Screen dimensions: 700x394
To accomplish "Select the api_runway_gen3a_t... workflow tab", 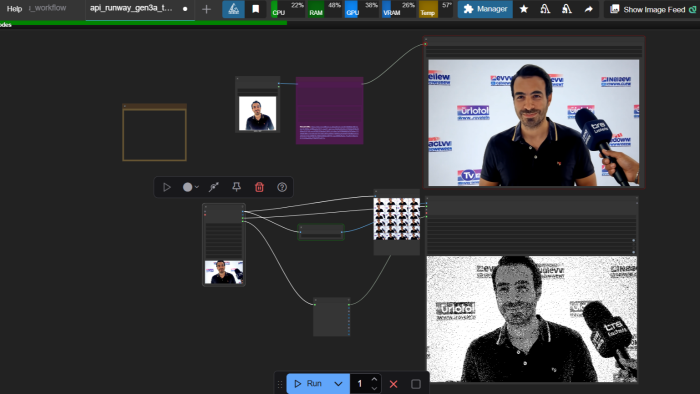I will point(131,8).
